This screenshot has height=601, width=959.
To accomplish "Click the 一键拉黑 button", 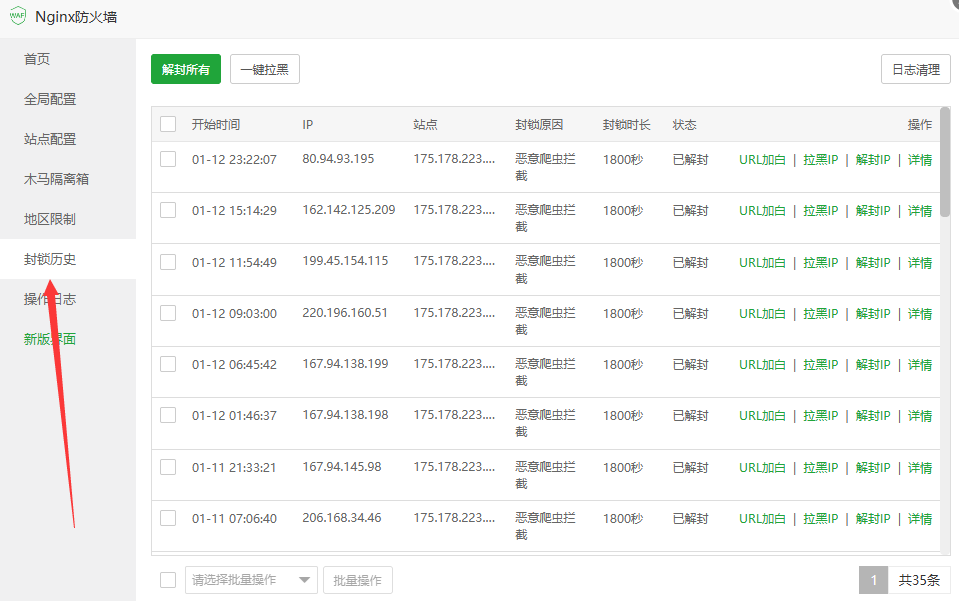I will pyautogui.click(x=265, y=69).
